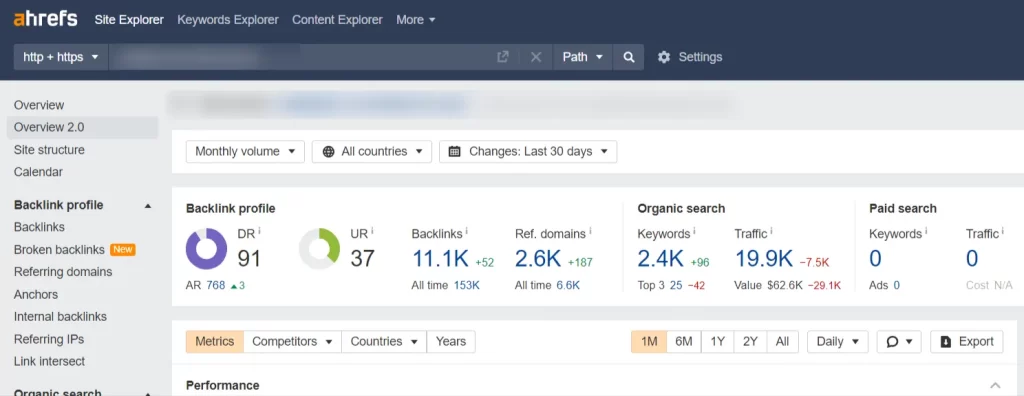Open Overview 2.0 in sidebar
This screenshot has width=1024, height=396.
82,127
